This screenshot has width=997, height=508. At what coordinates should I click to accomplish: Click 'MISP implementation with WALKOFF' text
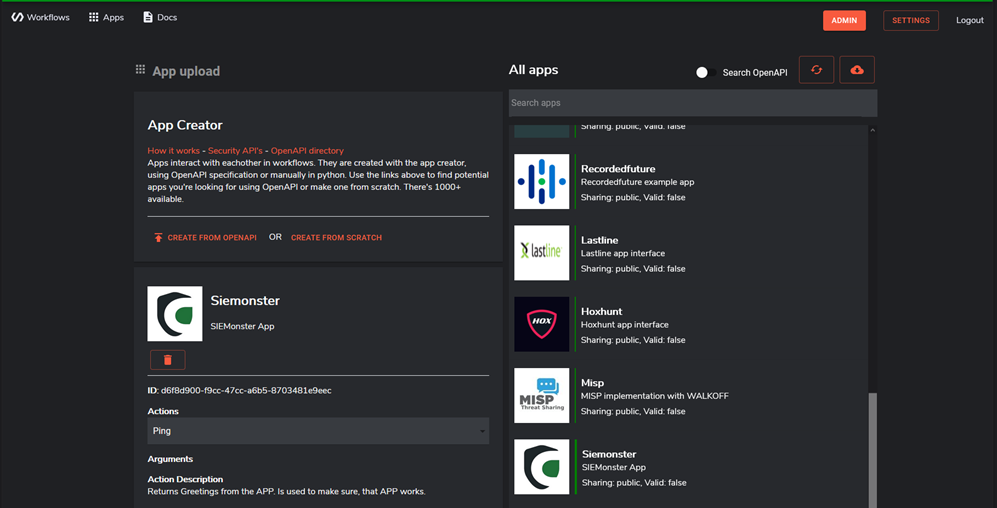tap(655, 396)
